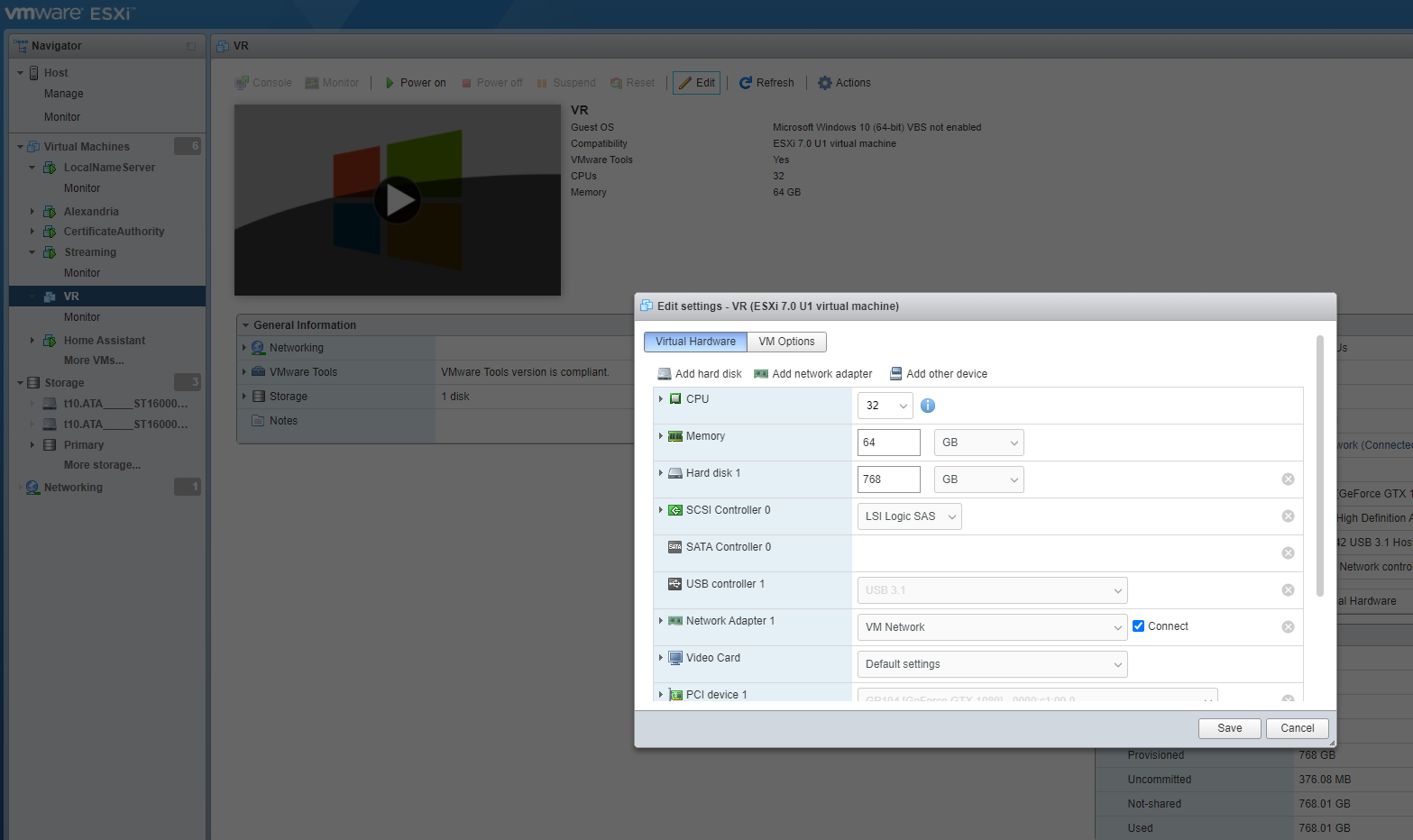Viewport: 1413px width, 840px height.
Task: Click the Edit settings dialog scrollbar
Action: [1320, 465]
